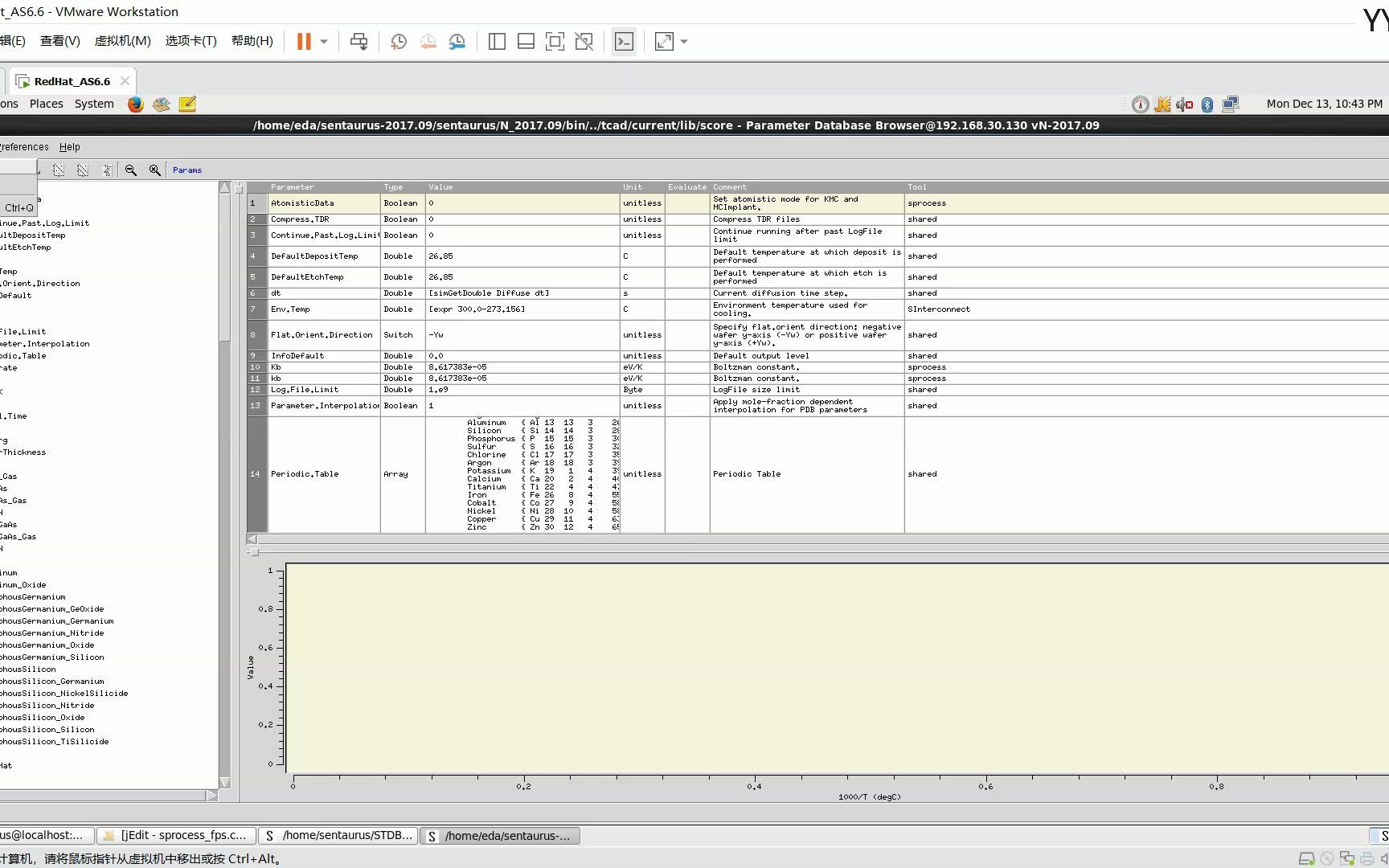Click the Parameter column header
Screen dimensions: 1389x868
pyautogui.click(x=324, y=186)
